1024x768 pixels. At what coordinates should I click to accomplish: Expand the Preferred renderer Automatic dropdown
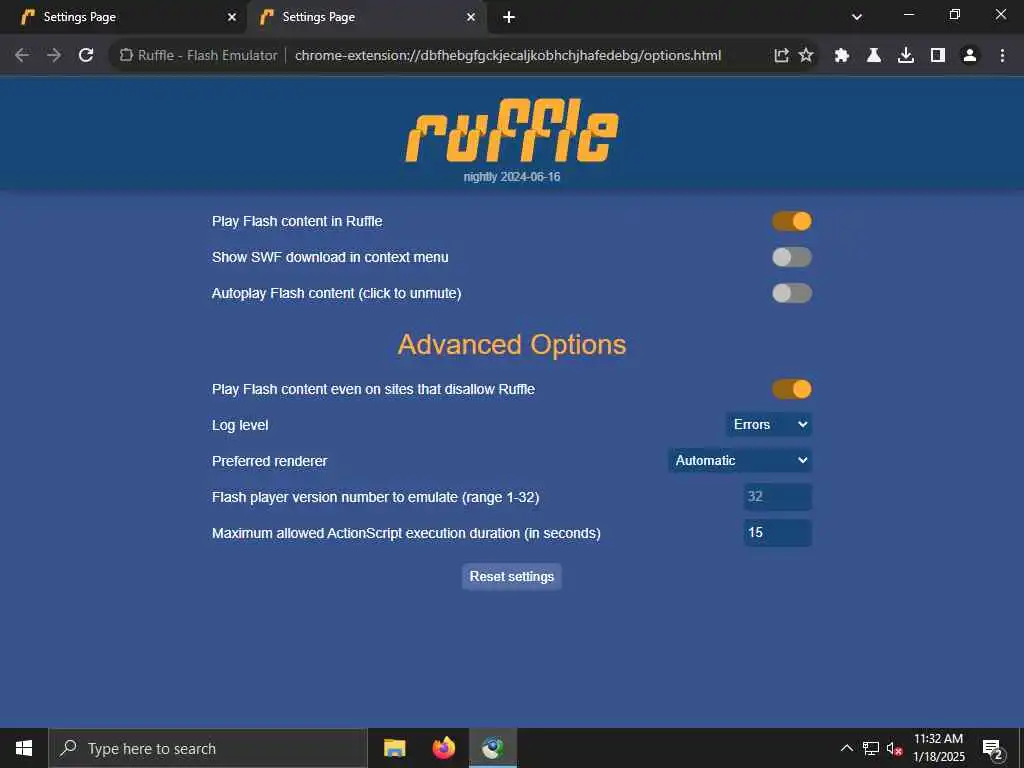(740, 460)
